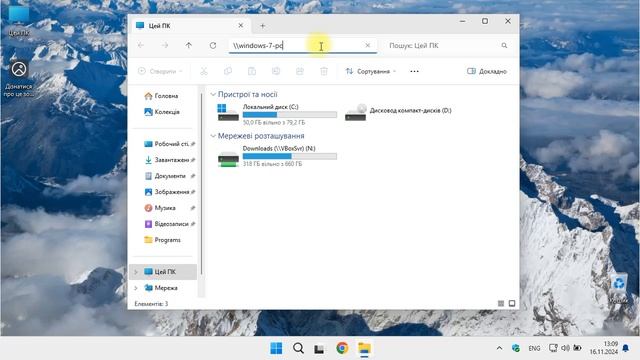Select the Цей ПК tab
The image size is (640, 360).
(x=190, y=26)
